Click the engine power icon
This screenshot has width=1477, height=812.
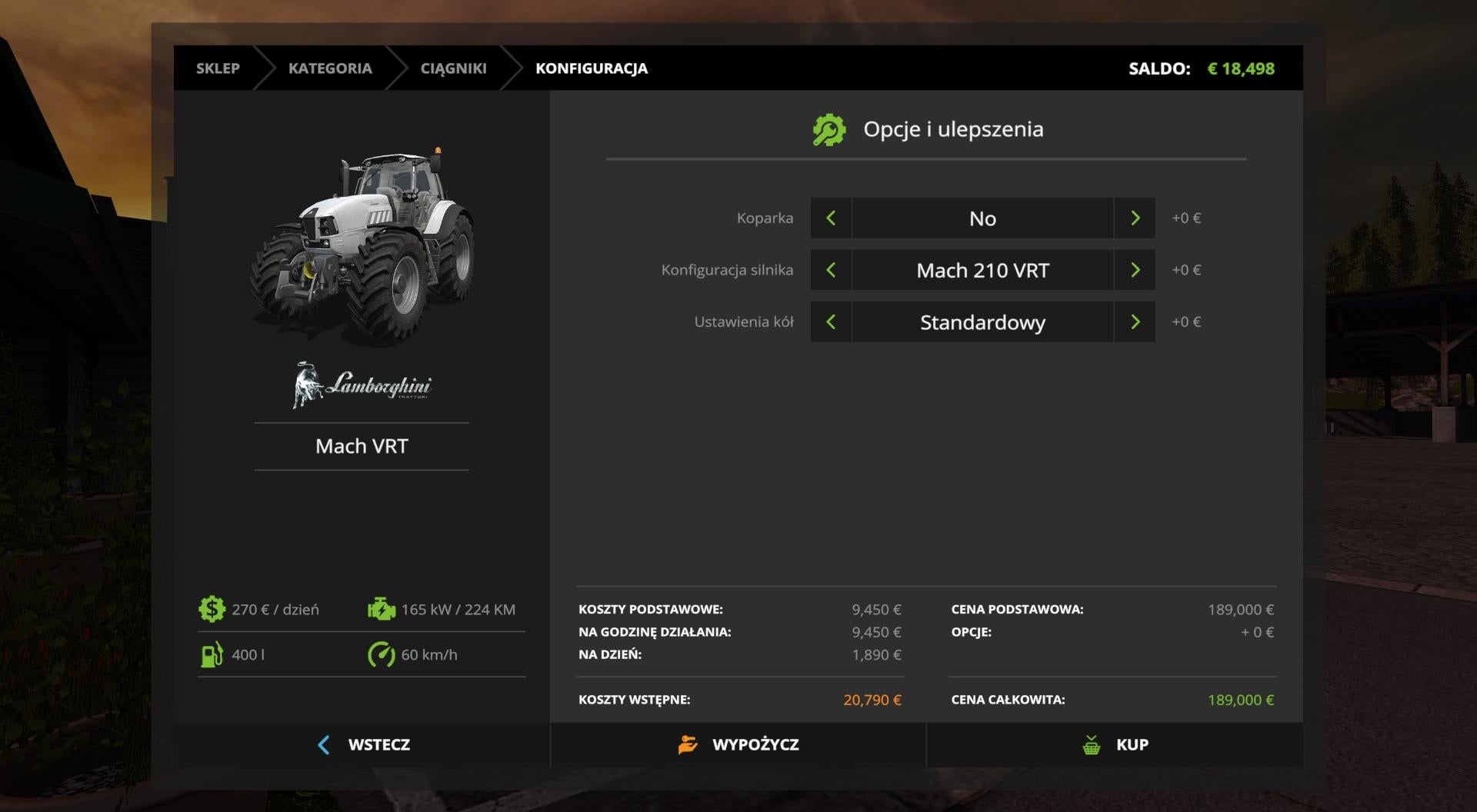(x=381, y=609)
